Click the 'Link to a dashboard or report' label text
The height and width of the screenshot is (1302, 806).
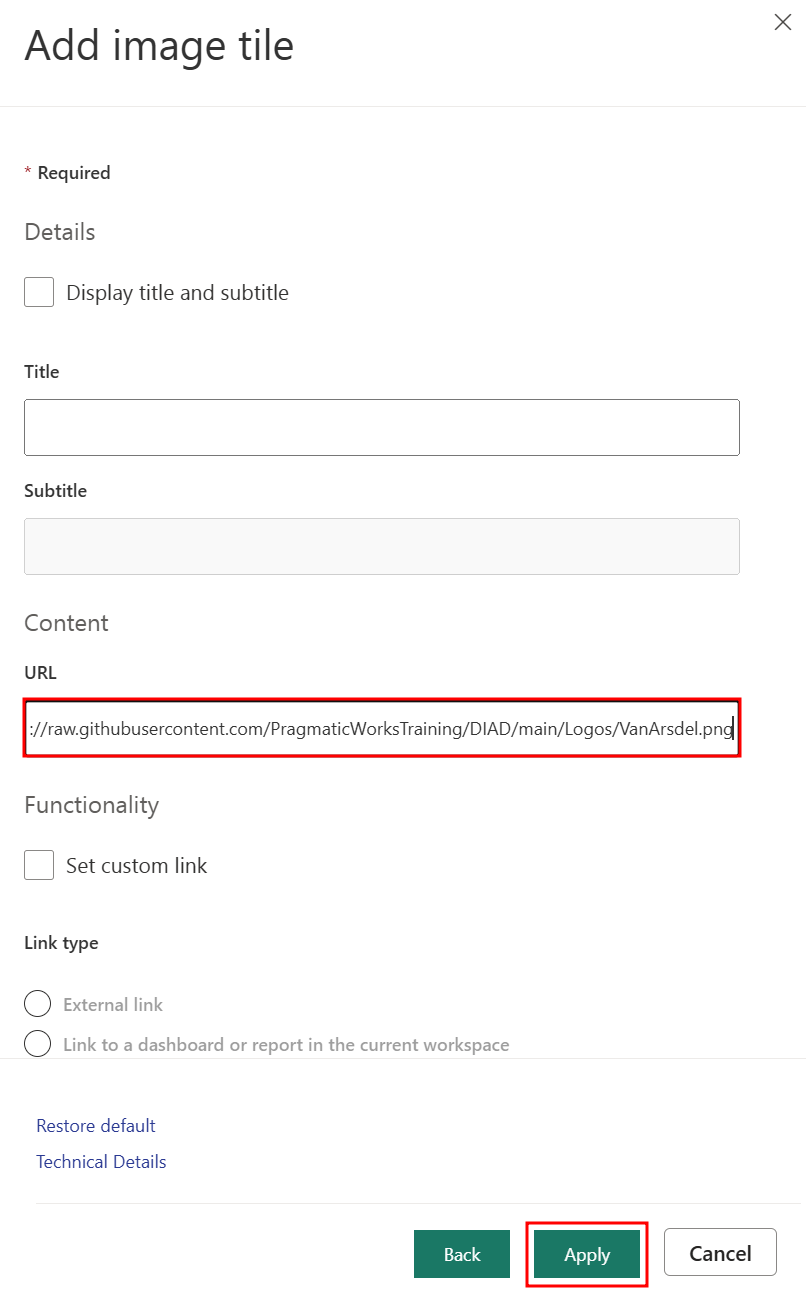pos(286,1044)
